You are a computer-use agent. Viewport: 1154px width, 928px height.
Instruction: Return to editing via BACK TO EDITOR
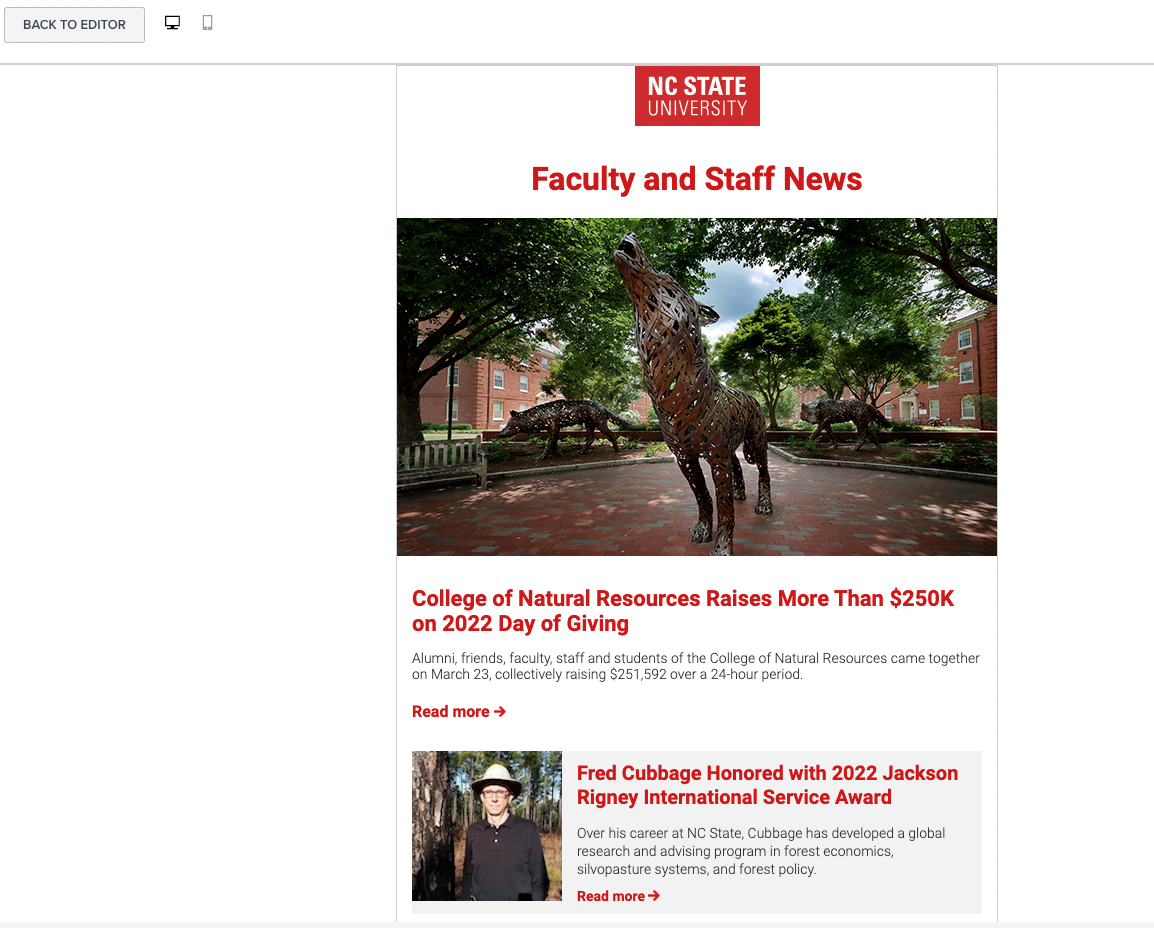coord(74,24)
